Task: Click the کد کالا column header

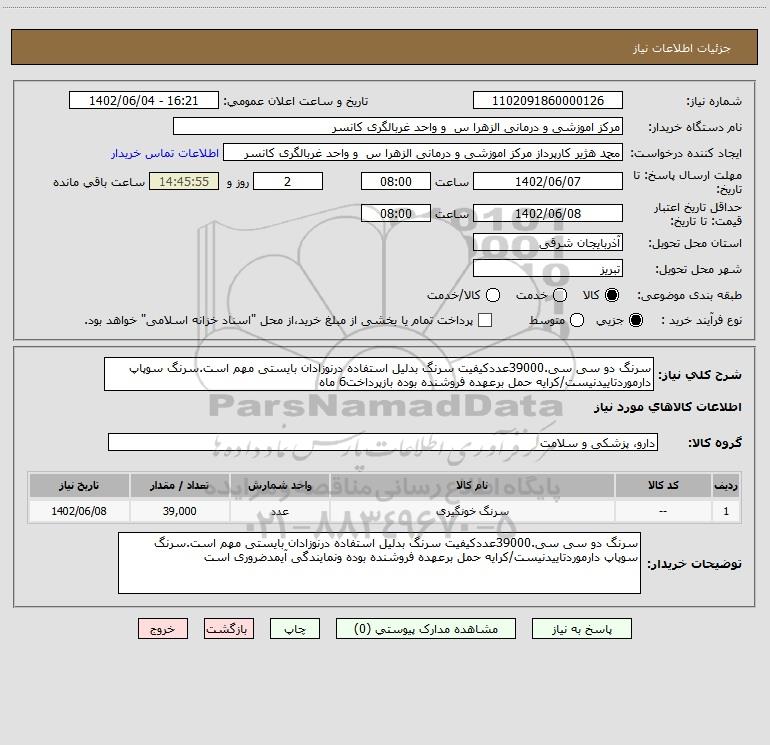Action: click(x=663, y=485)
